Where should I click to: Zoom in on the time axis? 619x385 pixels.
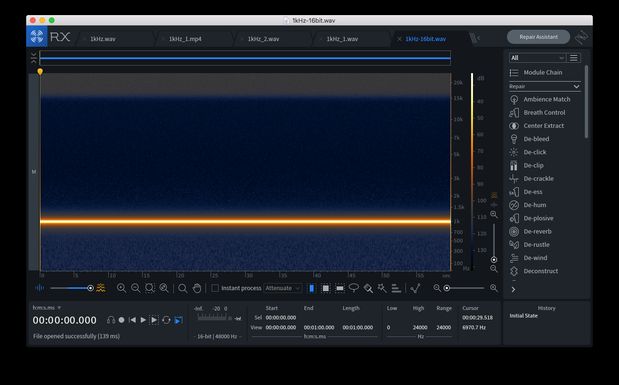point(121,288)
